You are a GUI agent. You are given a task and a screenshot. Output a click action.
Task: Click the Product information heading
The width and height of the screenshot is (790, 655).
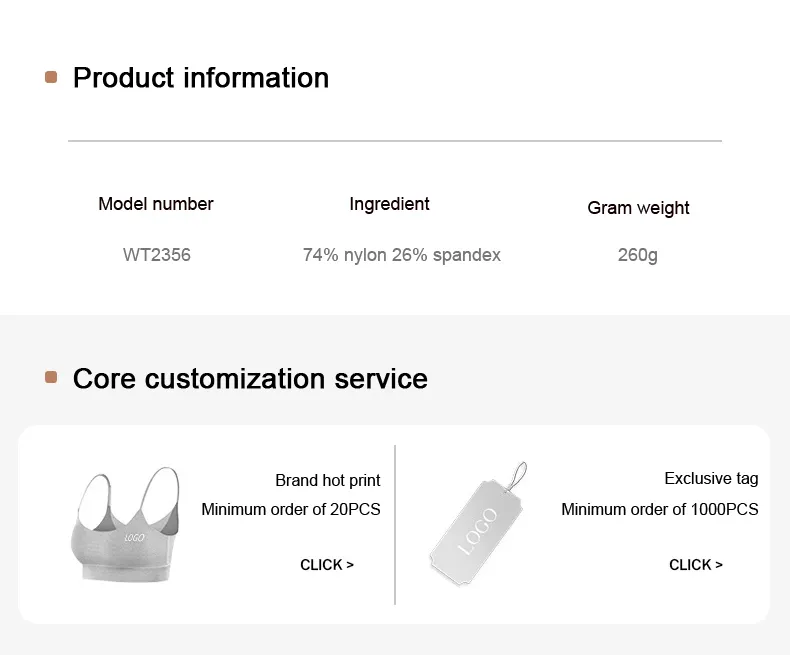click(201, 78)
